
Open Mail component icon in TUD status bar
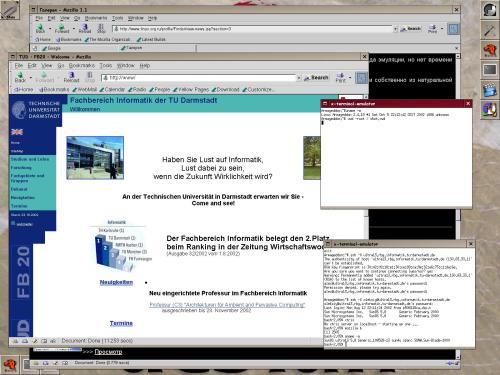[x=25, y=341]
